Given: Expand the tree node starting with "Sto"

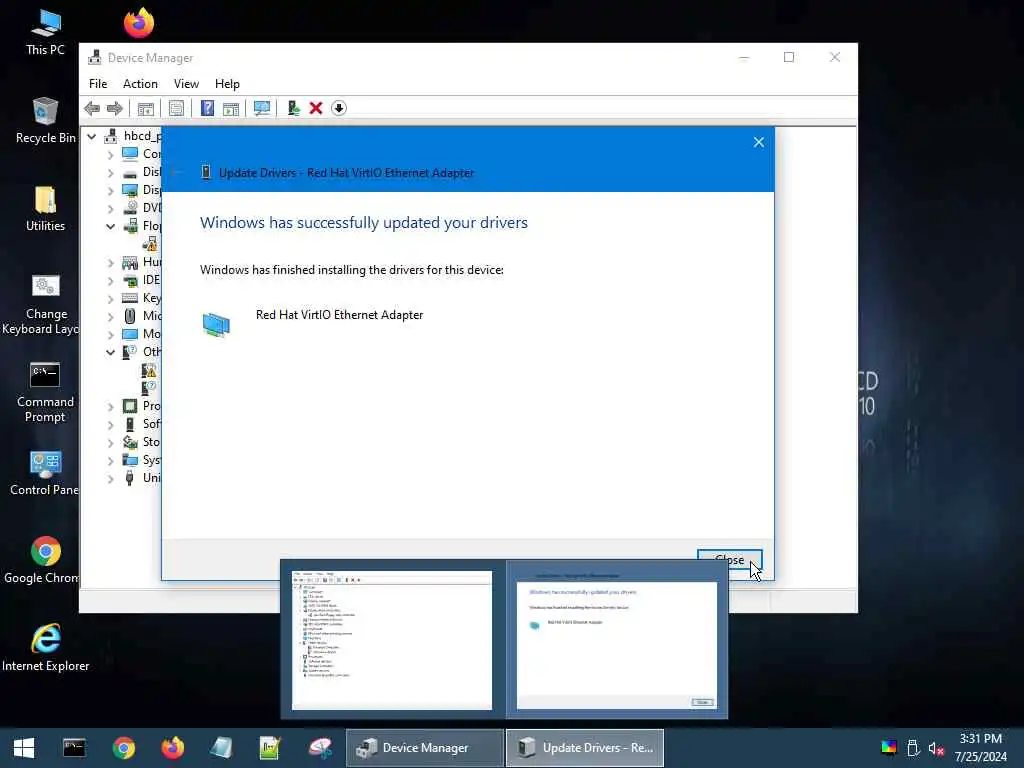Looking at the screenshot, I should (x=110, y=443).
